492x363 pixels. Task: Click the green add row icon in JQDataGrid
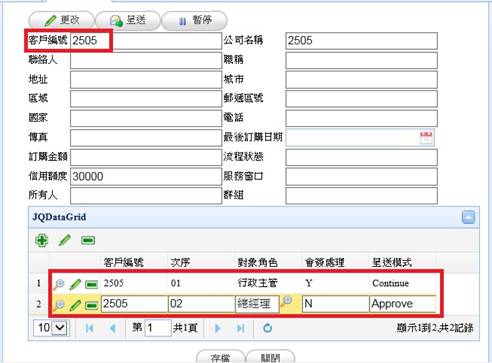pos(42,240)
